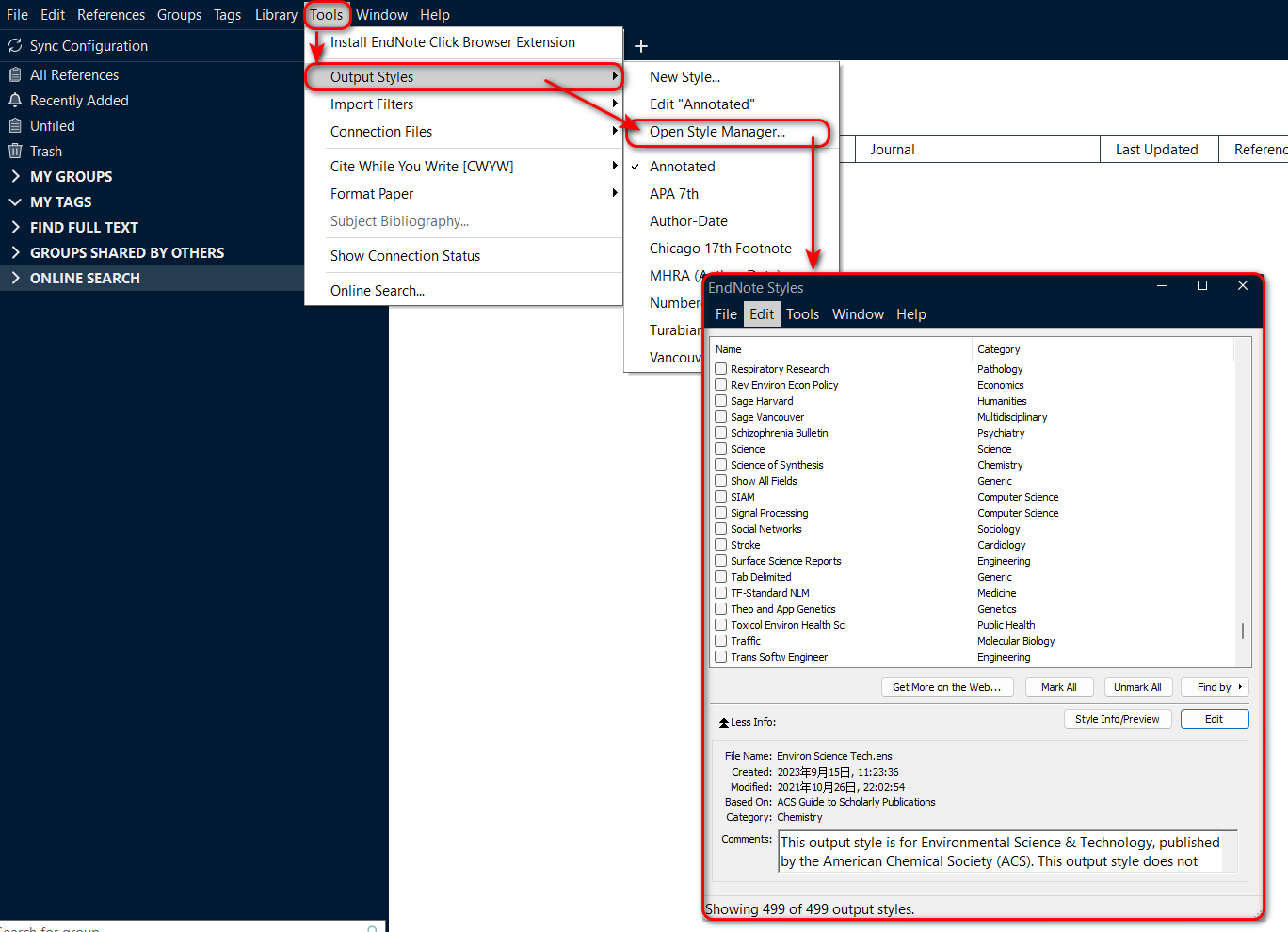This screenshot has height=932, width=1288.
Task: Select the Tab Delimited checkbox
Action: (721, 576)
